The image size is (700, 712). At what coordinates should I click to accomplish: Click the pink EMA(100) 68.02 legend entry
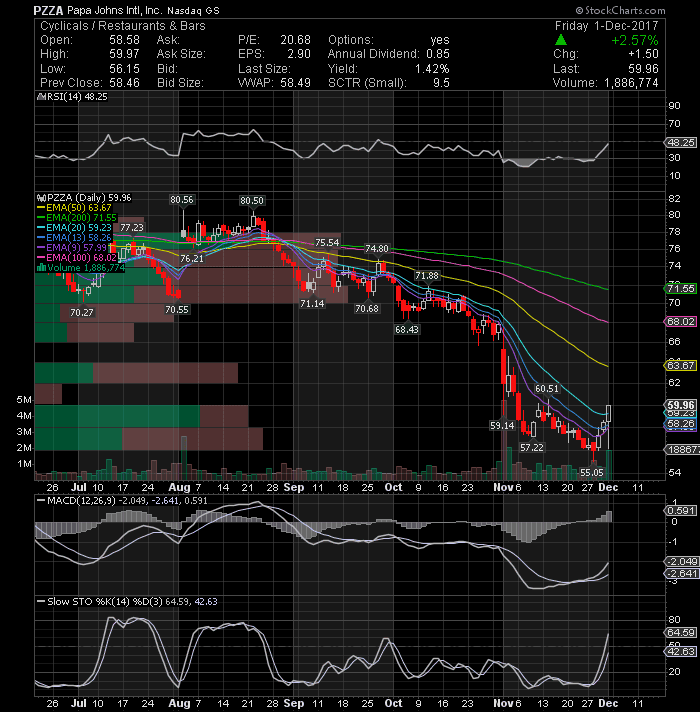(x=77, y=258)
